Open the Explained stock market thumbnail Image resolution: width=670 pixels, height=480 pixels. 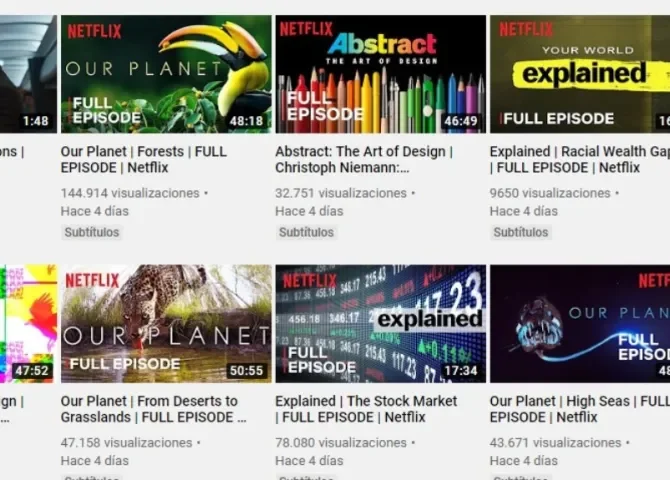pos(381,324)
